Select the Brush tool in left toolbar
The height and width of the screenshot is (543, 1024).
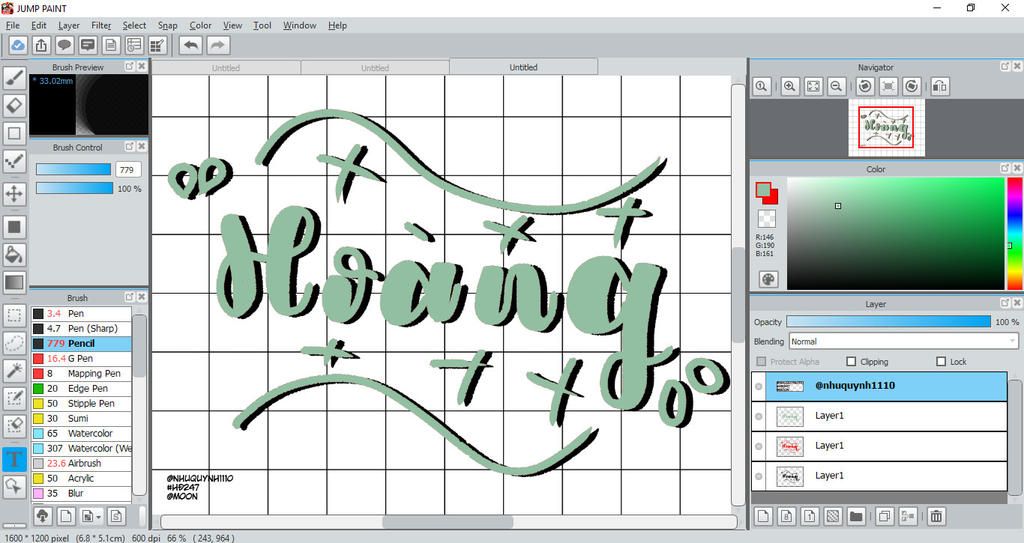tap(14, 77)
